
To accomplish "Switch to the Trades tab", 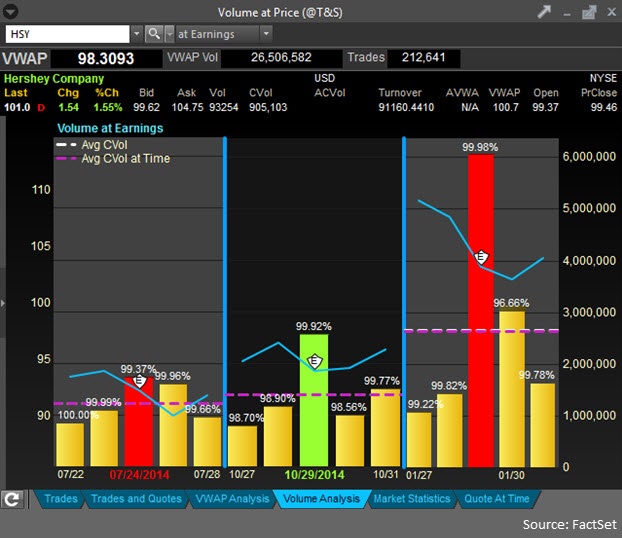I will tap(61, 499).
